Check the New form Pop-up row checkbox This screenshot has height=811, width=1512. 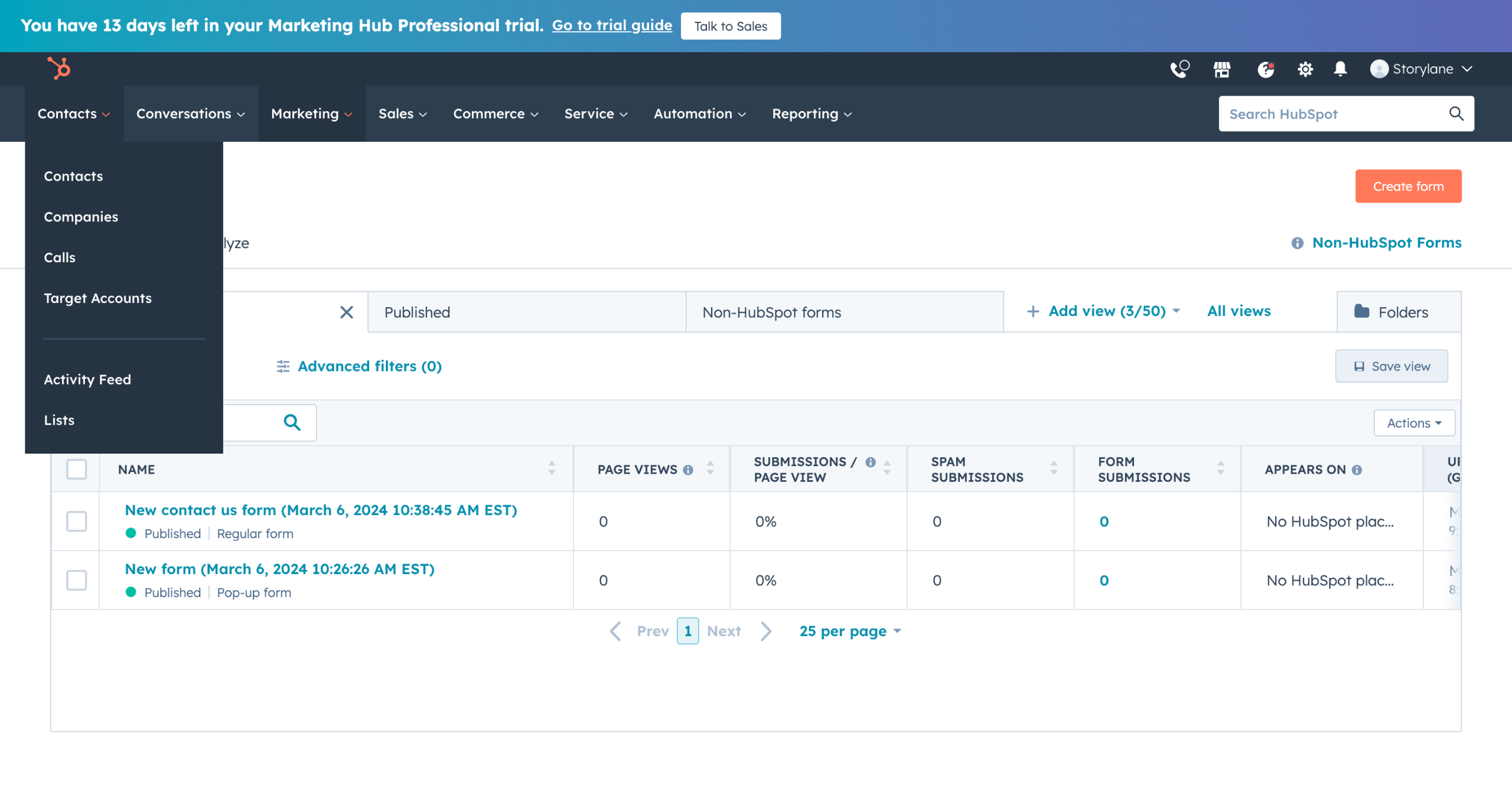coord(77,580)
